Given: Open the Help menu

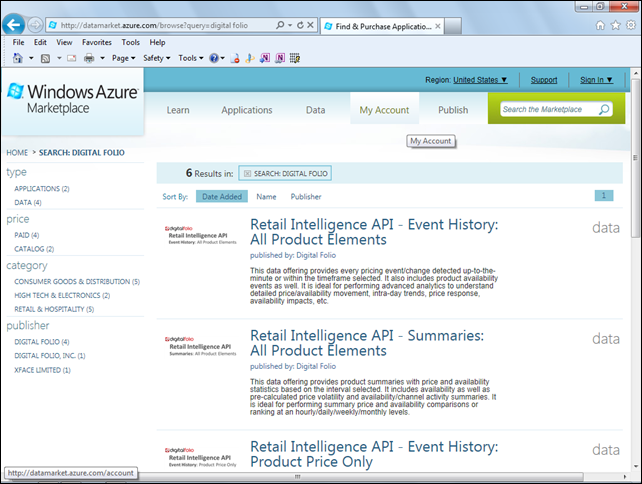Looking at the screenshot, I should coord(157,42).
